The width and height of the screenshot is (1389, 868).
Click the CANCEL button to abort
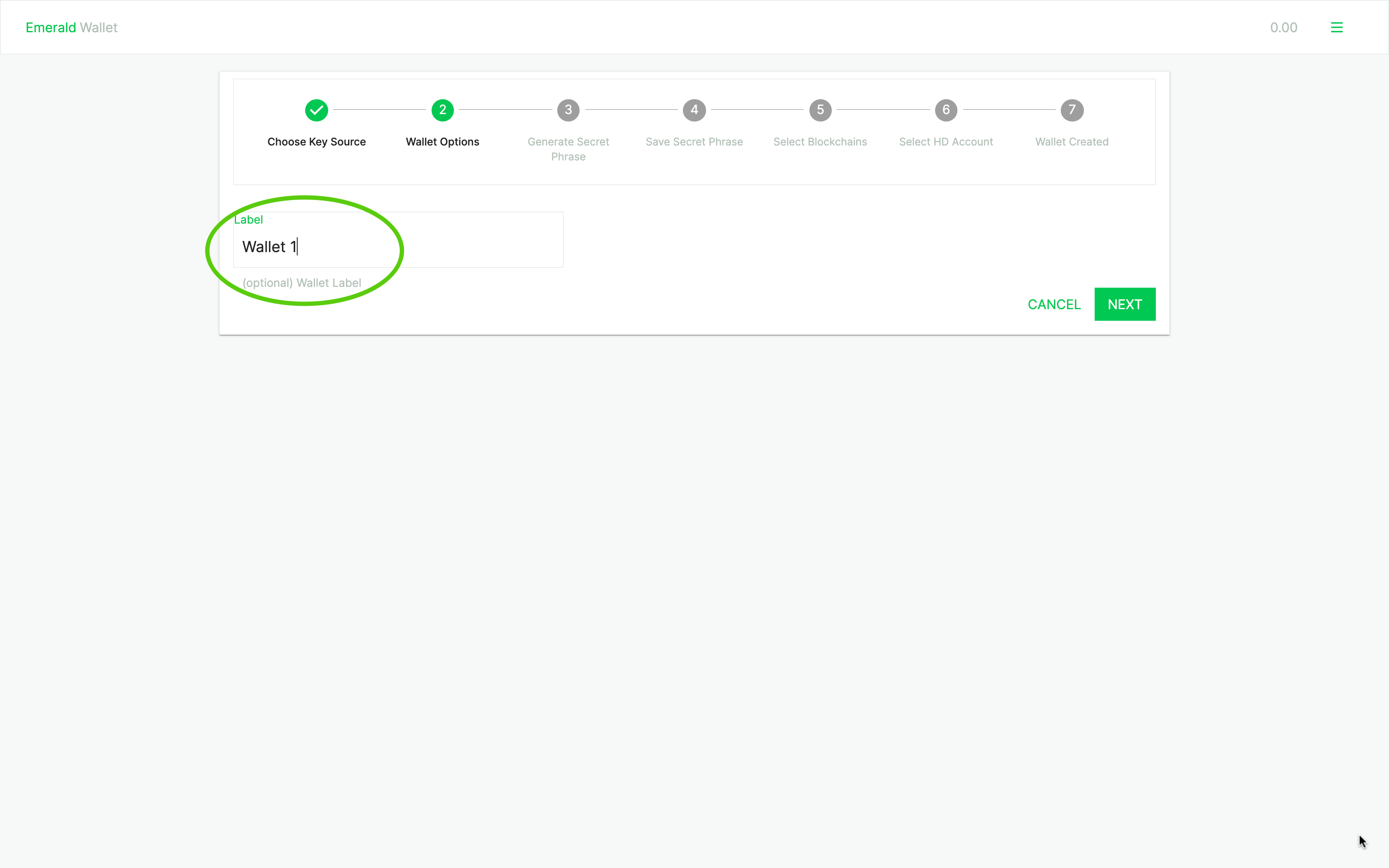click(1054, 304)
